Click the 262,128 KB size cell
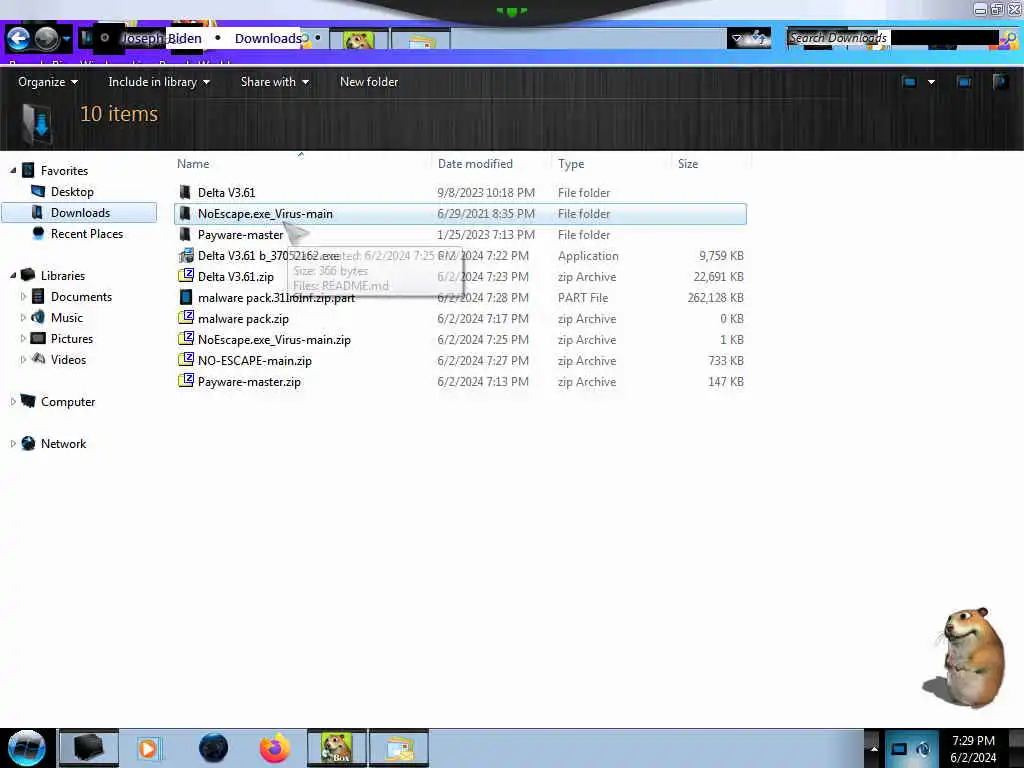Image resolution: width=1024 pixels, height=768 pixels. point(715,297)
